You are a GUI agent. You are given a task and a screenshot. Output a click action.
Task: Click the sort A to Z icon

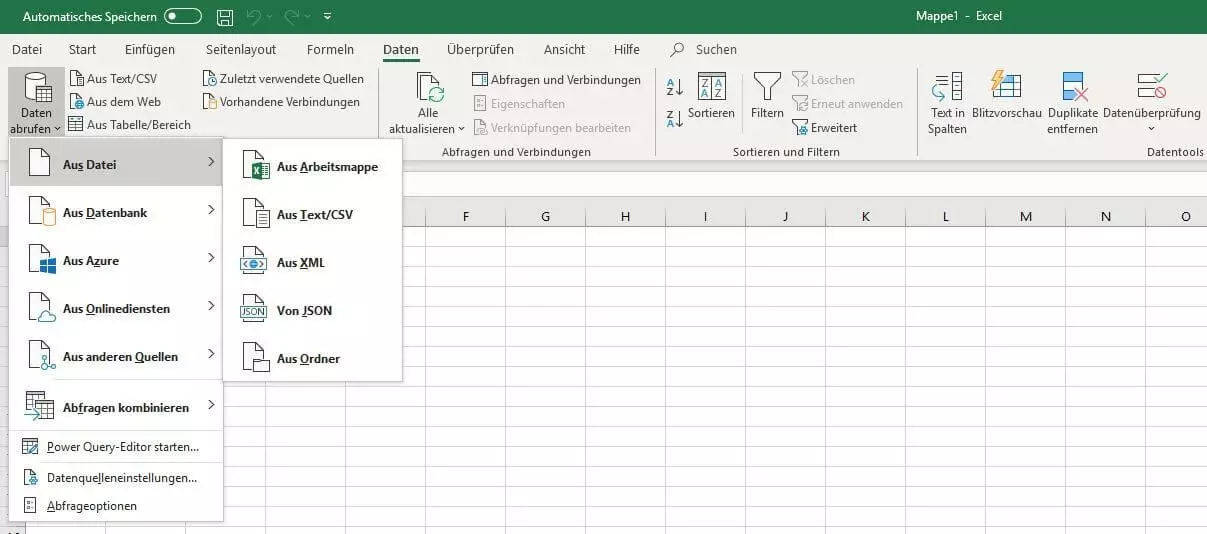[675, 87]
